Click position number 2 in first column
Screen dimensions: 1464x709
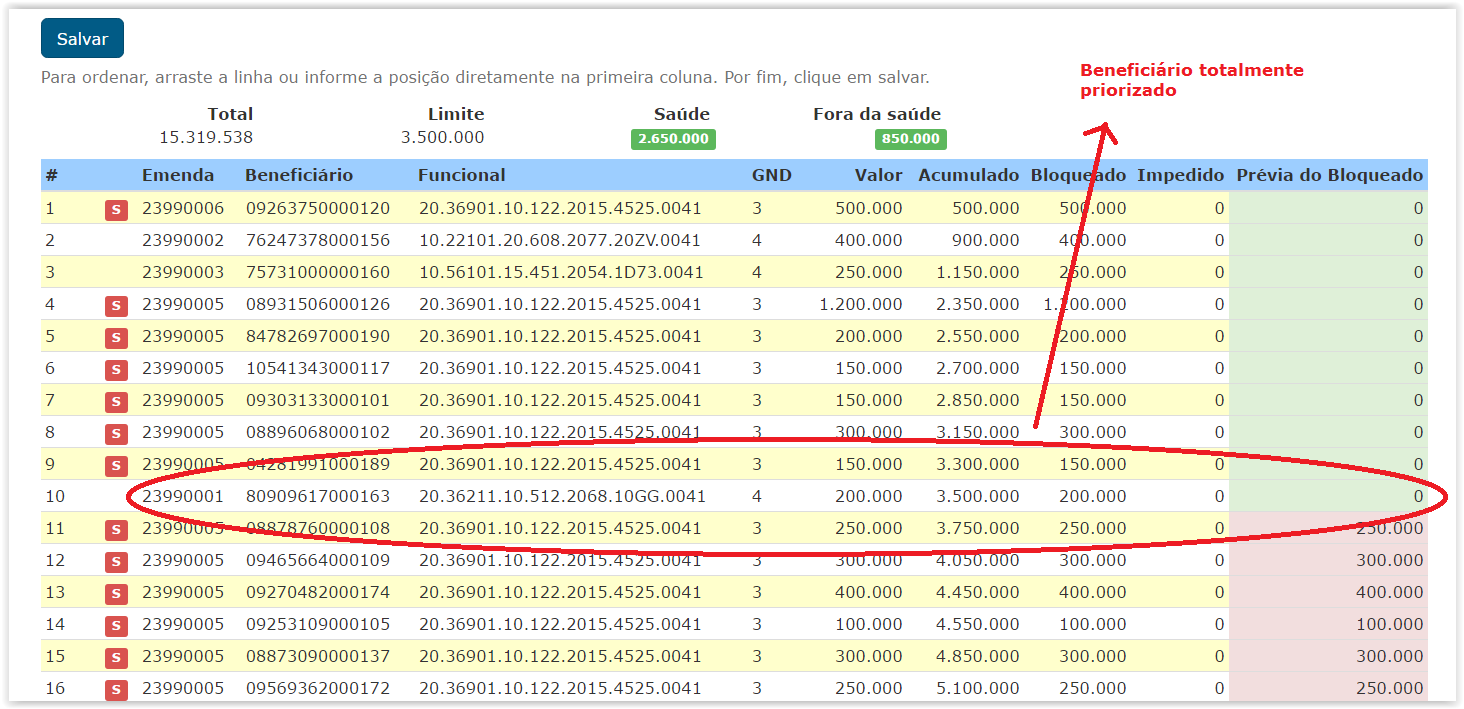point(50,240)
